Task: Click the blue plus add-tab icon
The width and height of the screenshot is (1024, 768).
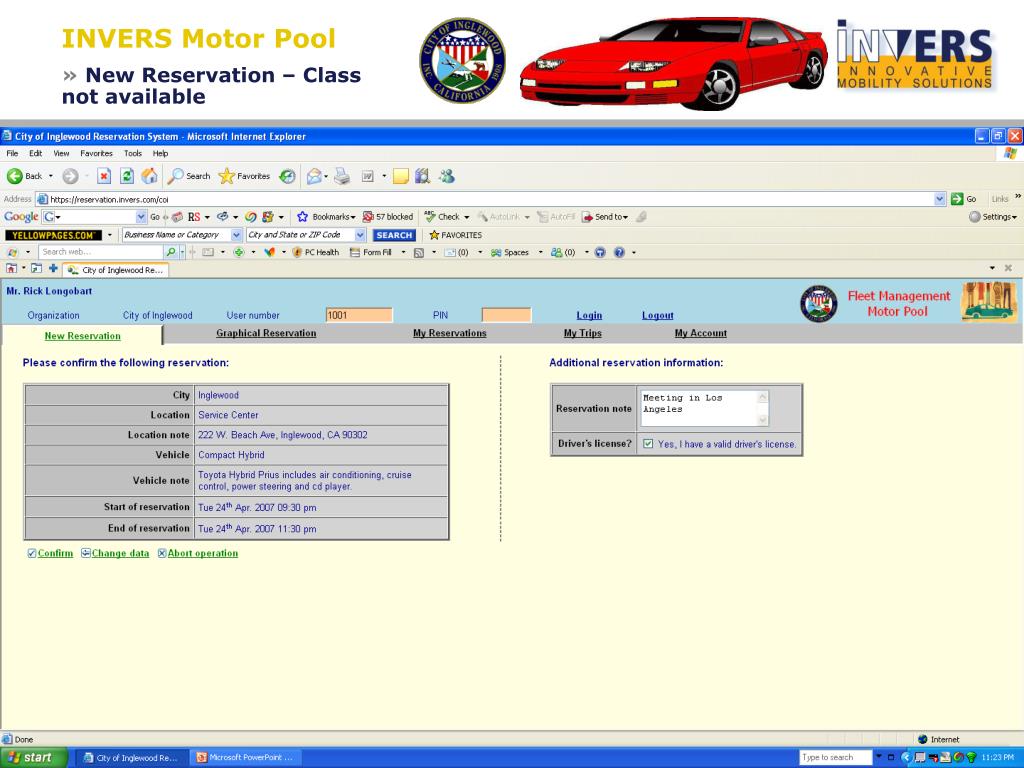Action: point(53,268)
